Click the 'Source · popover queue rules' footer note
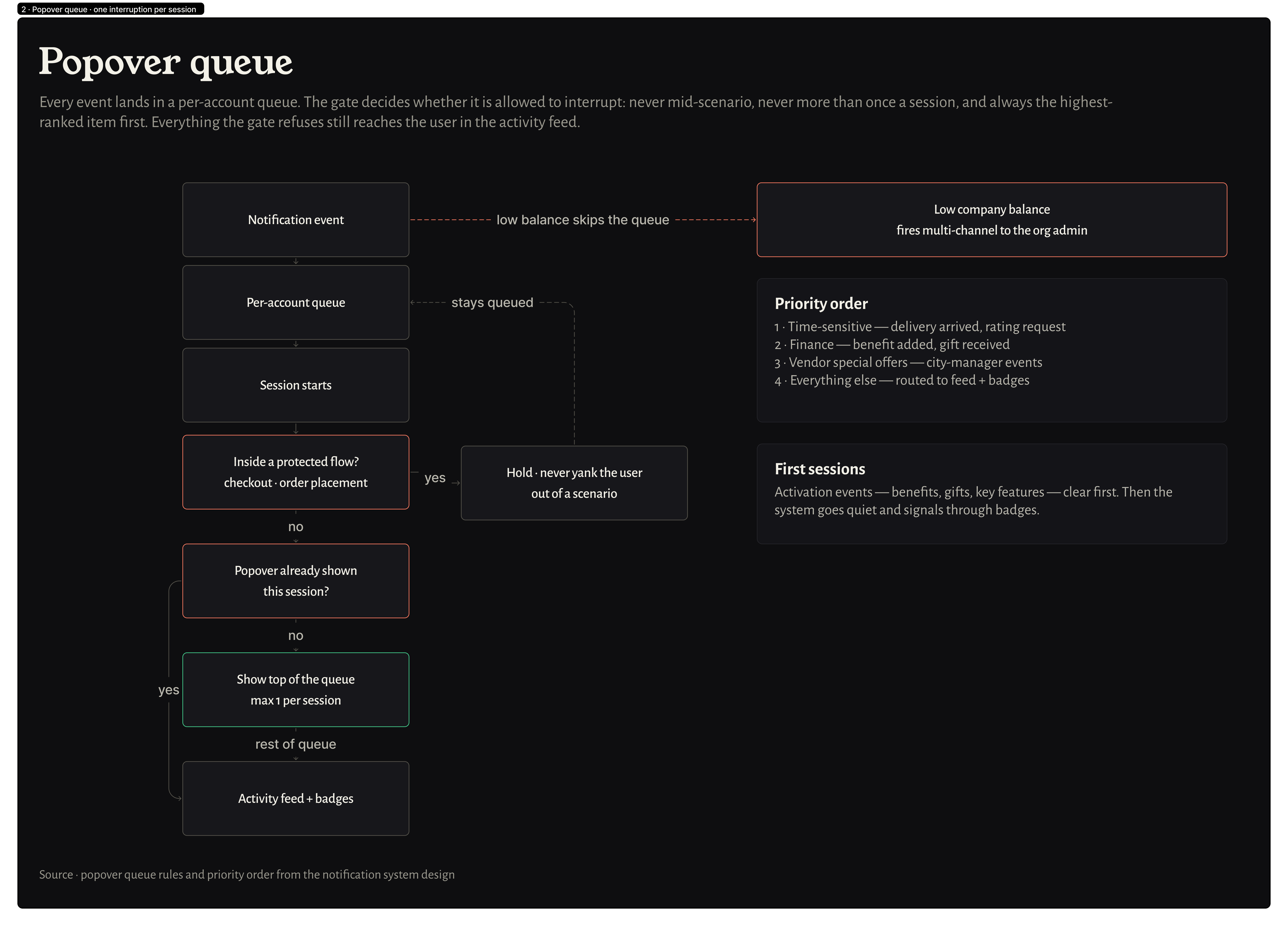1288x926 pixels. click(x=247, y=874)
